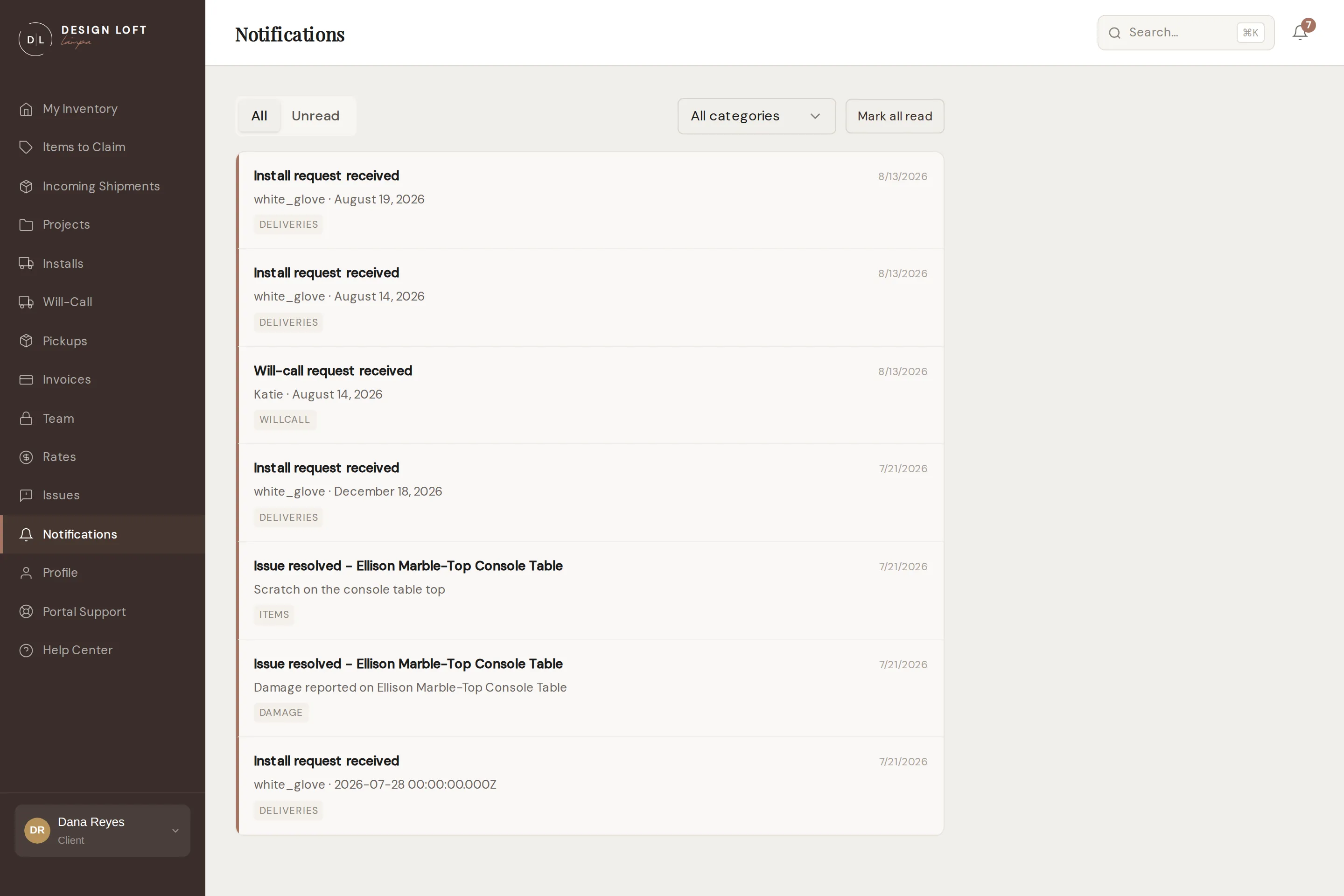Select Items to Claim in sidebar
This screenshot has width=1344, height=896.
pyautogui.click(x=103, y=147)
